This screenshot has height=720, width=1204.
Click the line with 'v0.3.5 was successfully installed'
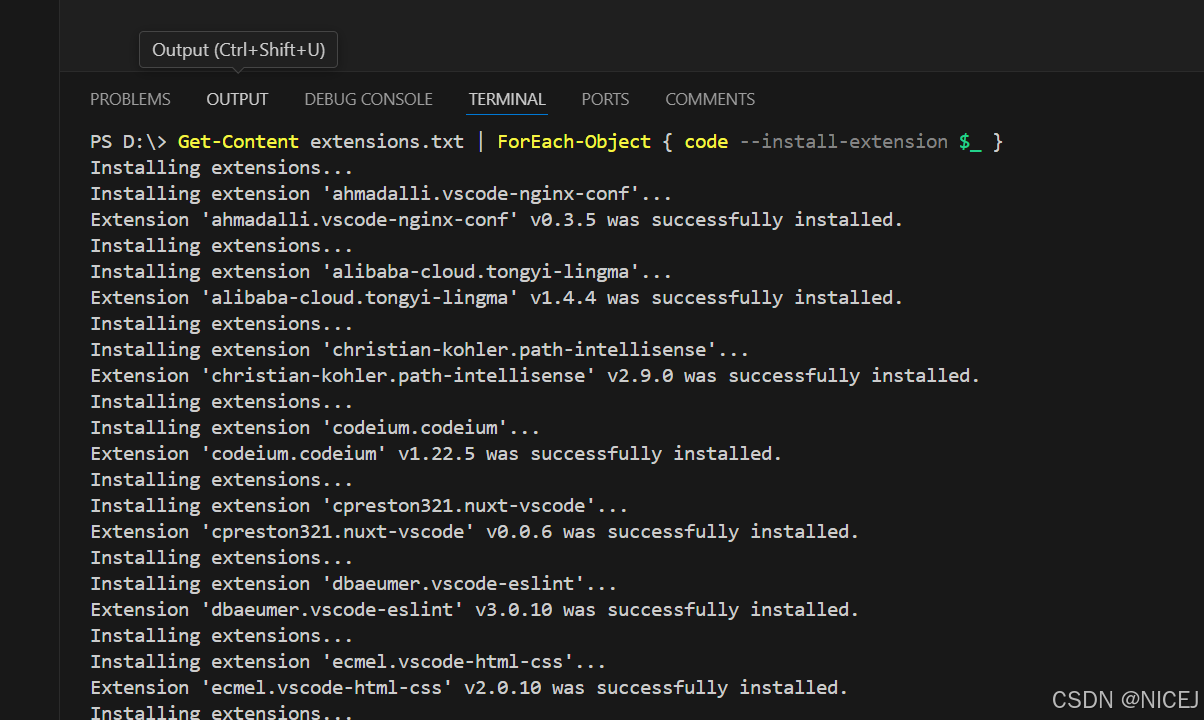point(497,220)
